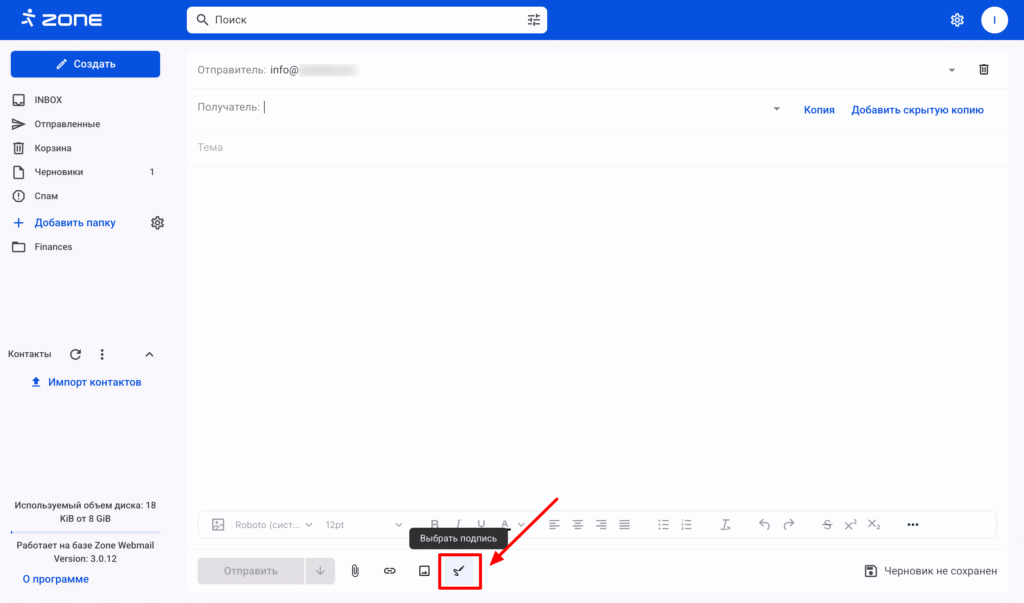The width and height of the screenshot is (1024, 603).
Task: Toggle subscript formatting
Action: click(874, 524)
